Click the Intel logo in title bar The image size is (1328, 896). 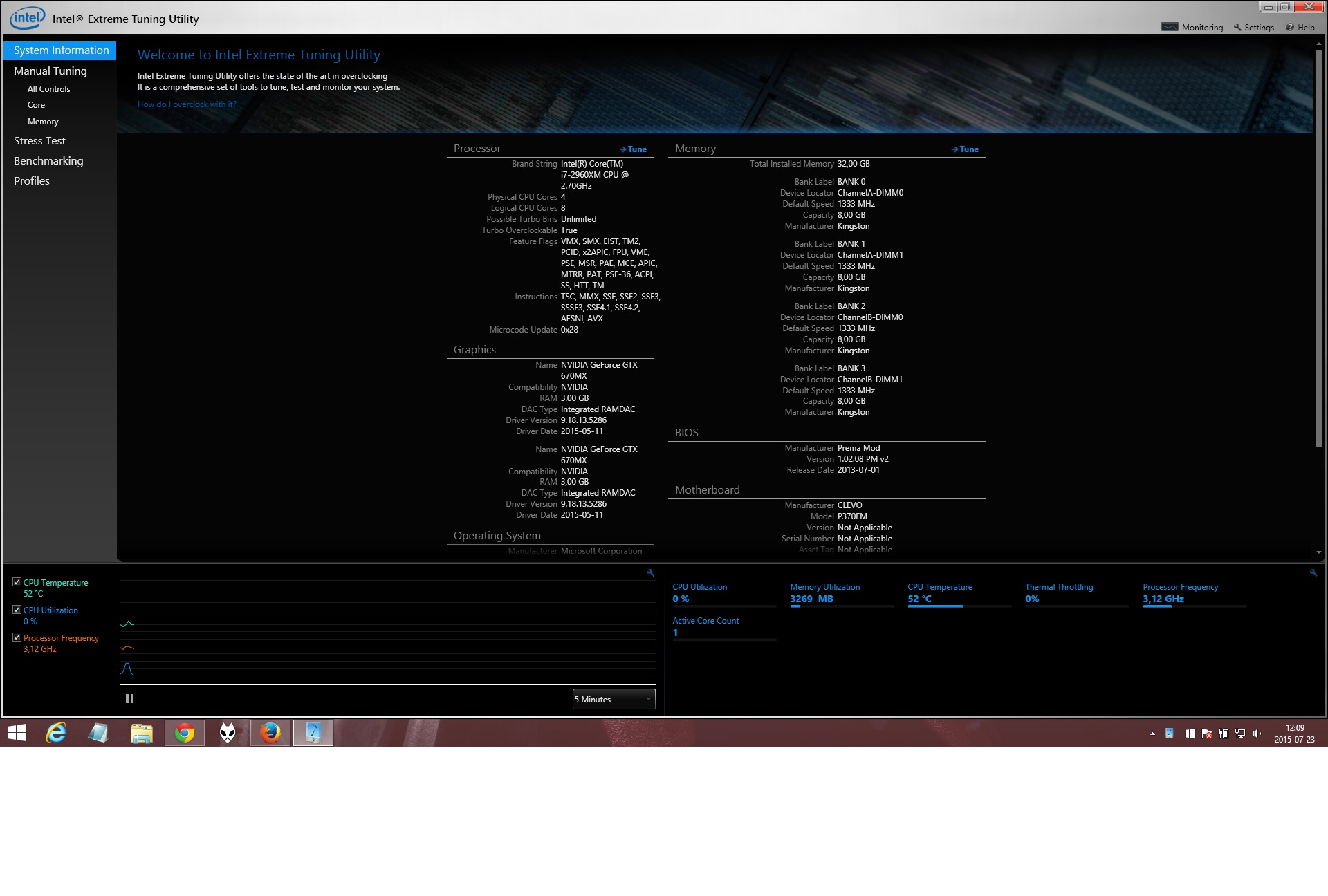[27, 18]
